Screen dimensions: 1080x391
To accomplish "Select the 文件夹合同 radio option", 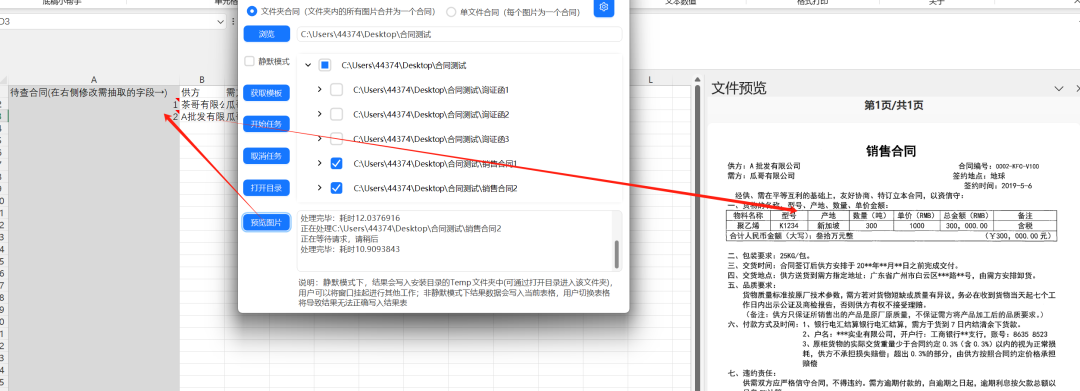I will coord(251,12).
